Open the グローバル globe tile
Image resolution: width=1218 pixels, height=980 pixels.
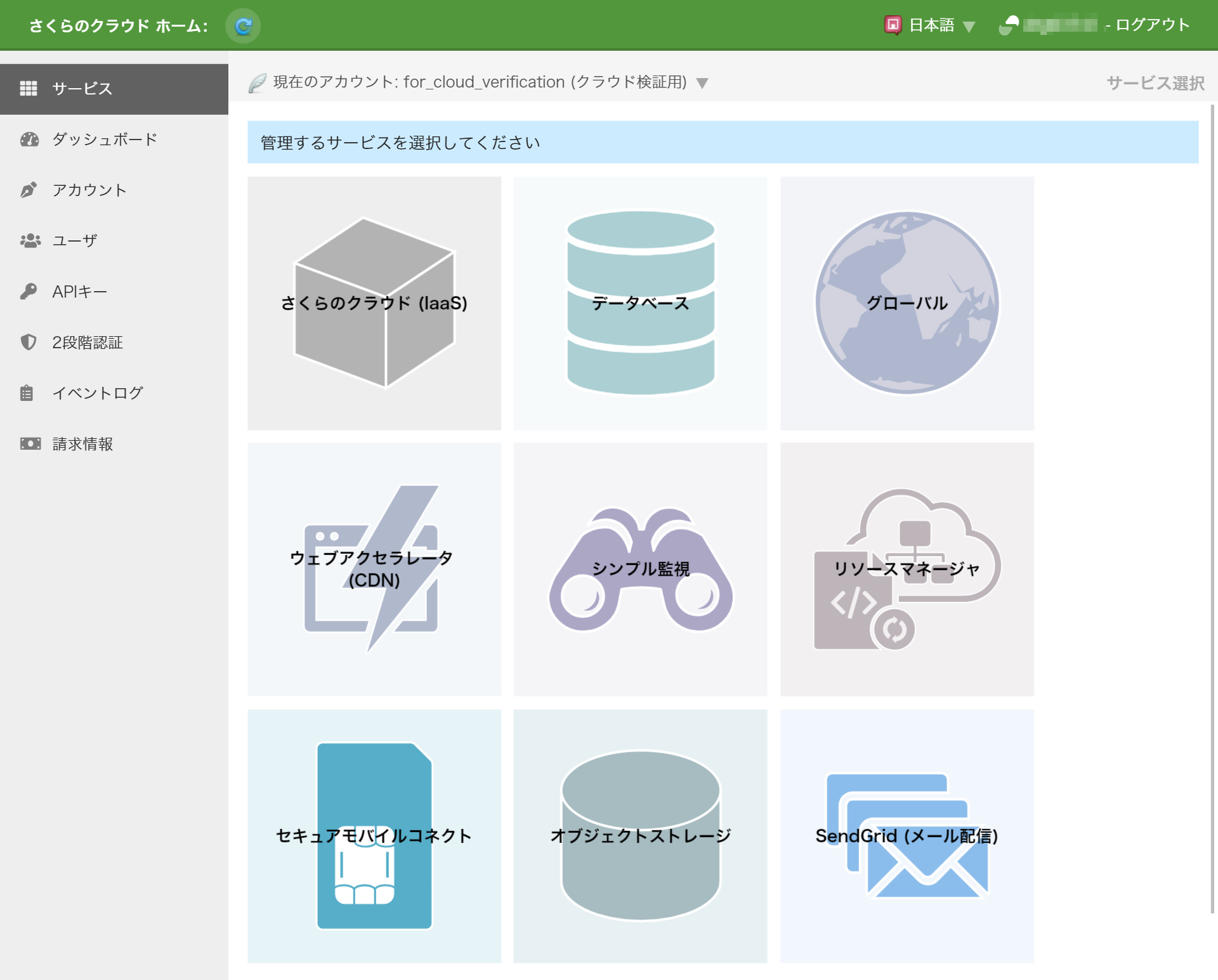point(907,303)
